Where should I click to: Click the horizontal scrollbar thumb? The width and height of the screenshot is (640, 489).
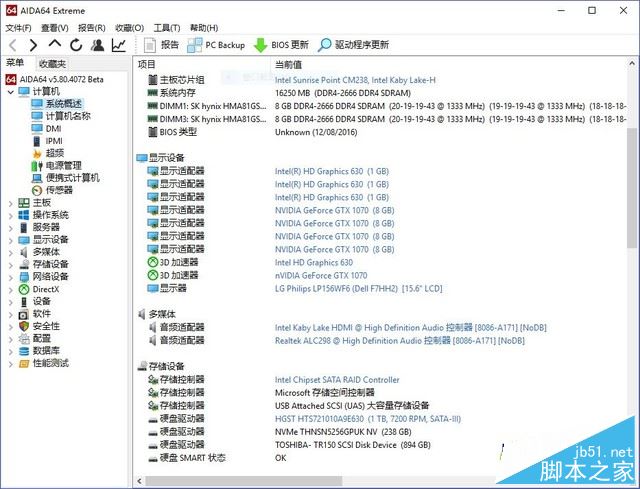pyautogui.click(x=244, y=481)
